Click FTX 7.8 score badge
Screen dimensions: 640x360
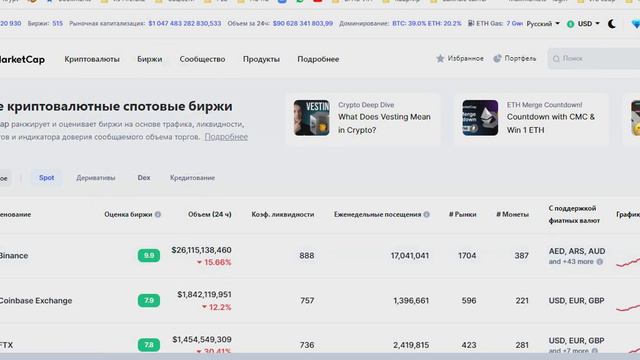click(x=149, y=345)
